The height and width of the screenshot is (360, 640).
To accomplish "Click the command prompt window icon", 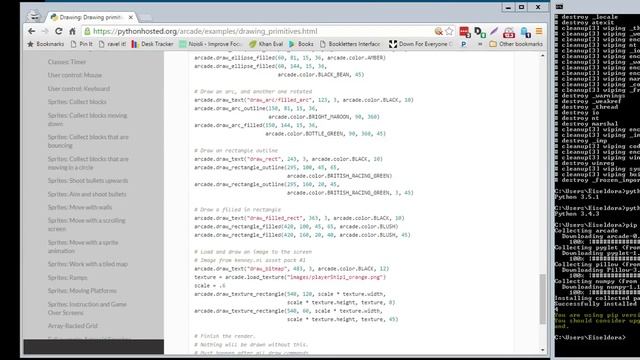I will (x=559, y=7).
